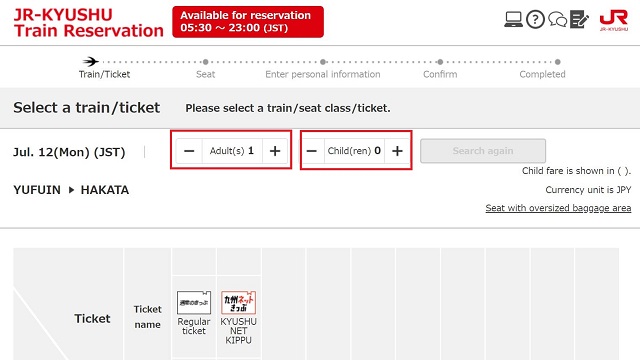Click the JR-KYUSHU Train Reservation title
Image resolution: width=640 pixels, height=360 pixels.
88,22
